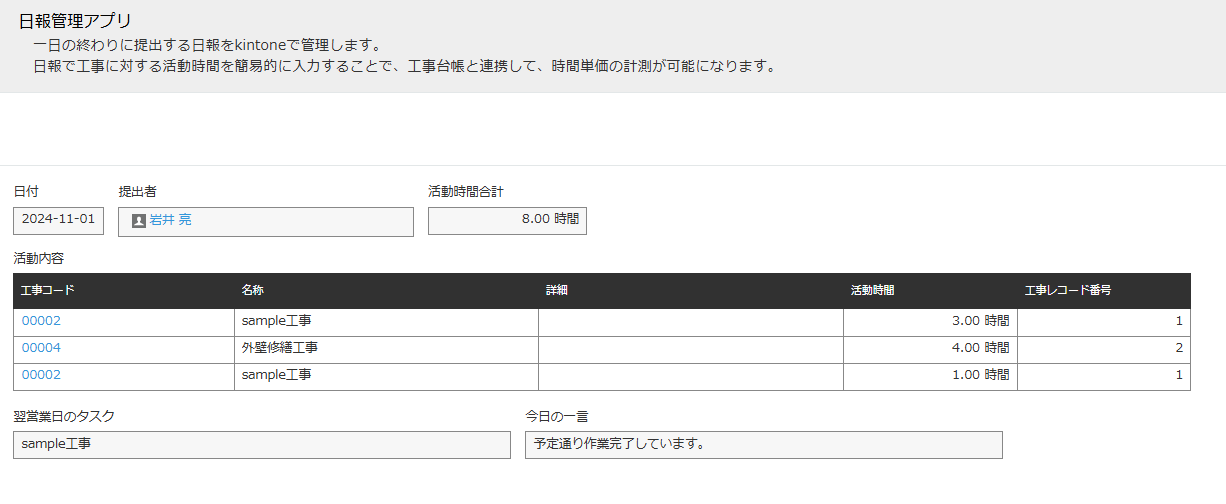Open the 岩井 亮 submitter profile link
Image resolution: width=1226 pixels, height=504 pixels.
[170, 221]
